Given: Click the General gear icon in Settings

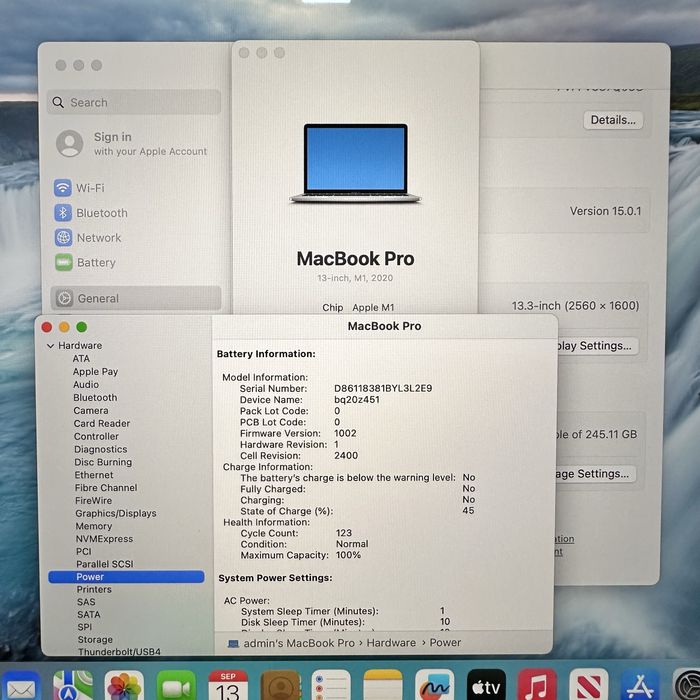Looking at the screenshot, I should click(64, 298).
